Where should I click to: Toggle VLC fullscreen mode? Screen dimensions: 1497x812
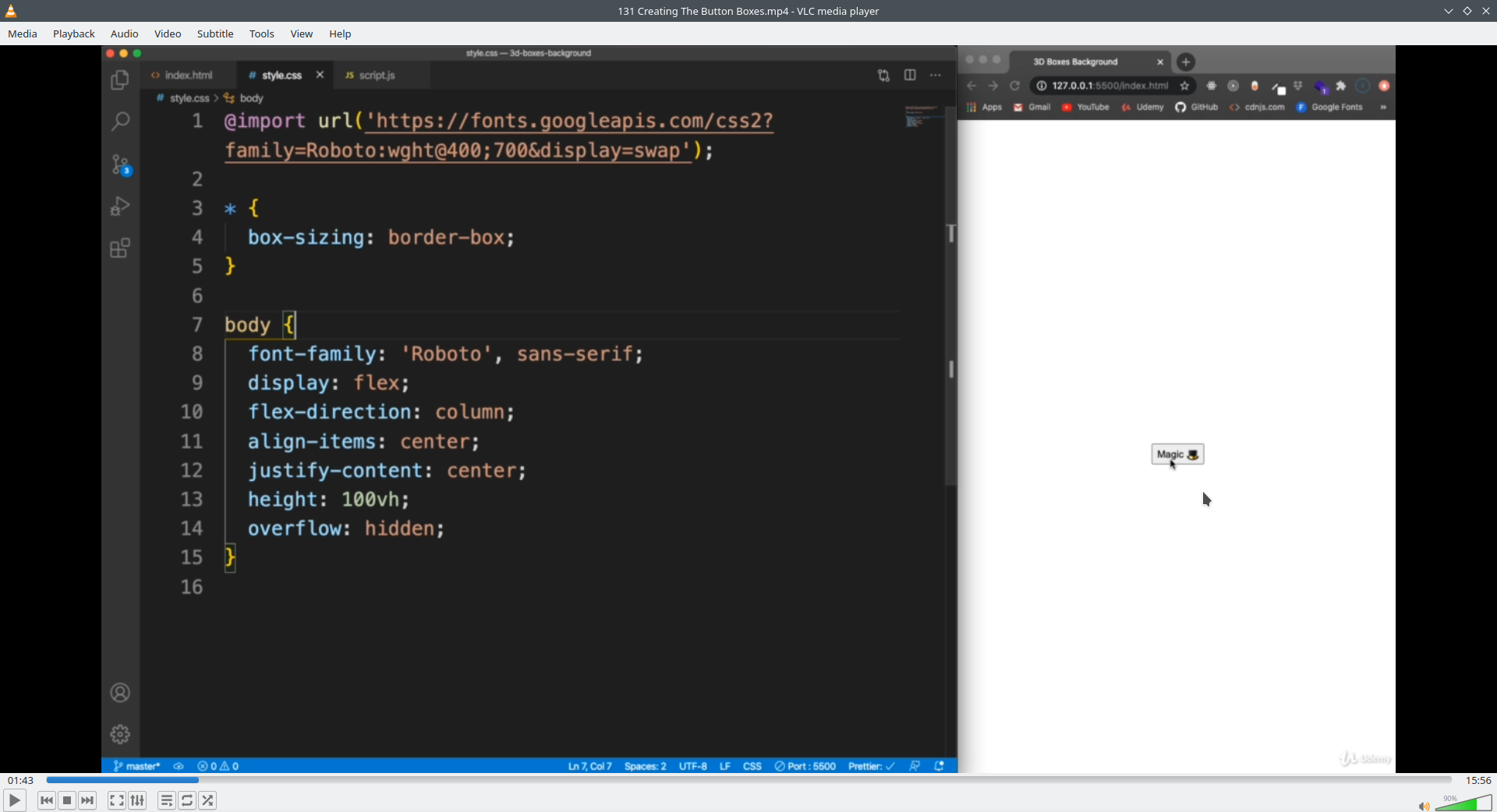point(116,800)
